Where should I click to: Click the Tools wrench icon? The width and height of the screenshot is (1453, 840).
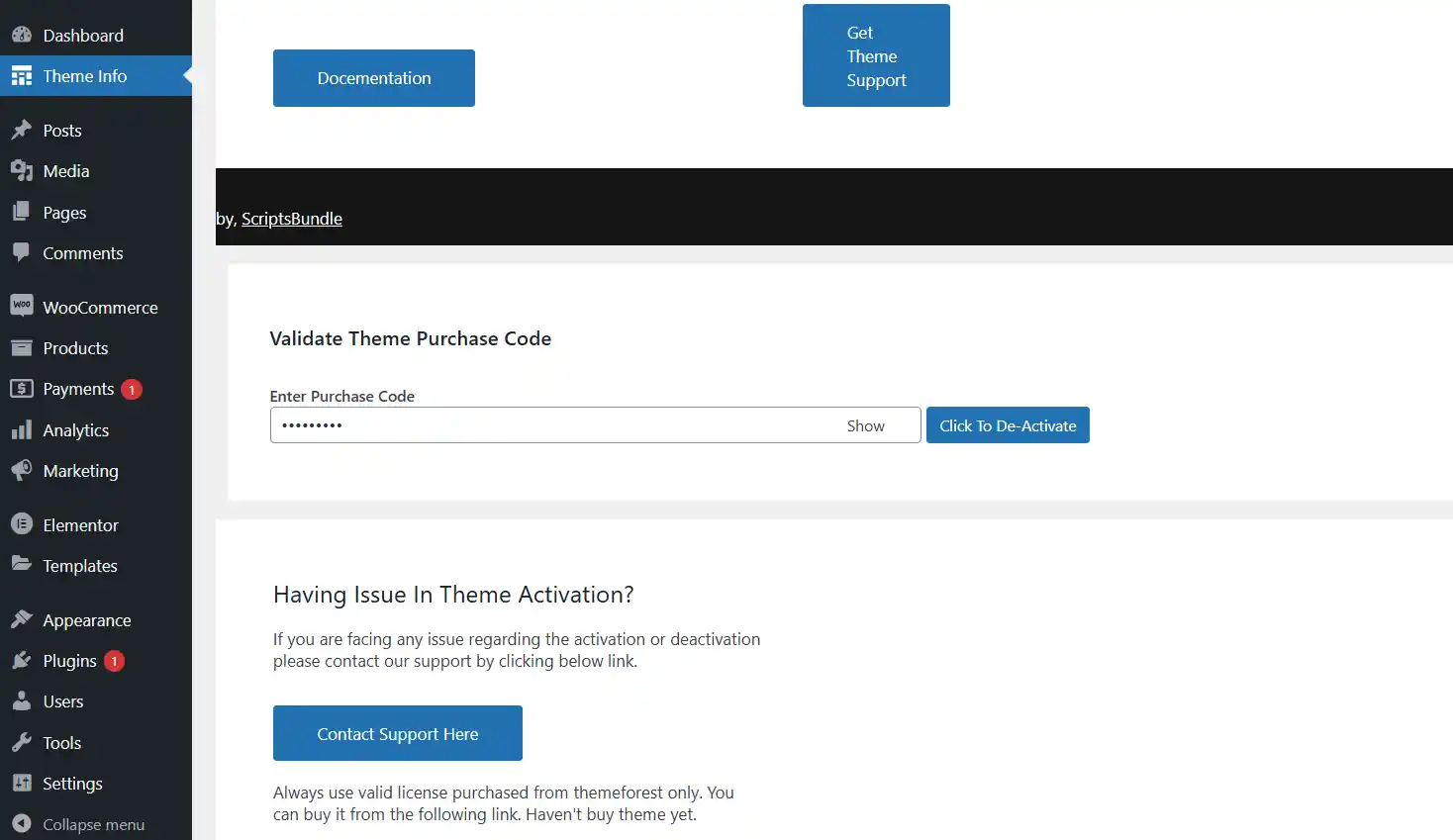tap(22, 742)
